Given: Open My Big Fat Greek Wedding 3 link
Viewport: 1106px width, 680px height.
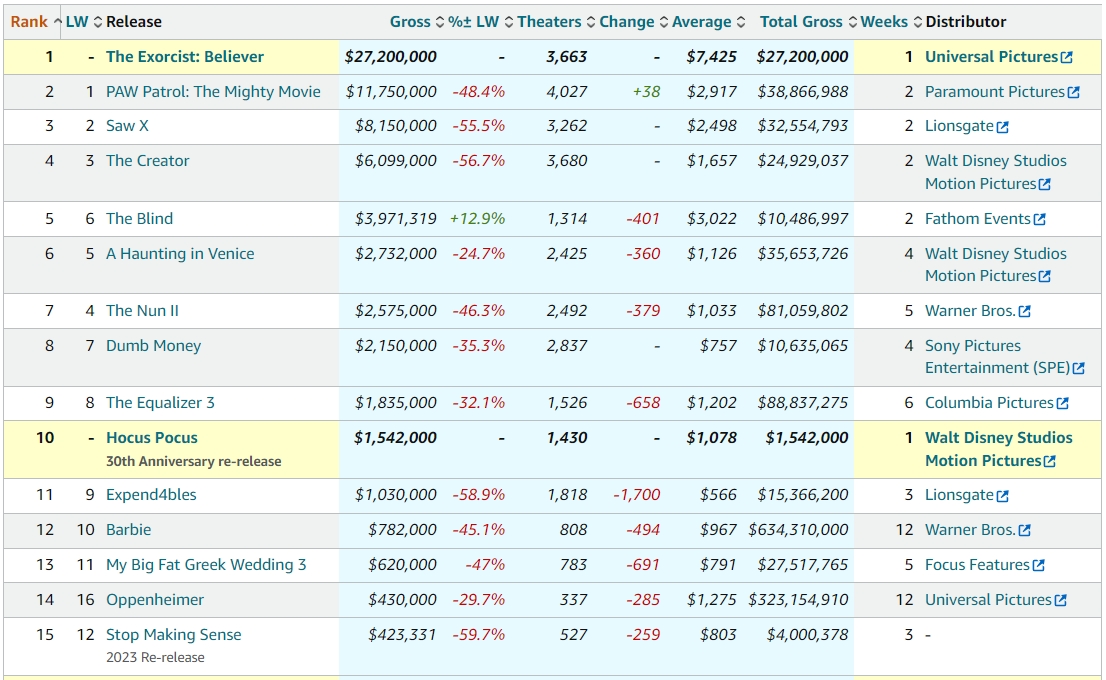Looking at the screenshot, I should pyautogui.click(x=206, y=565).
